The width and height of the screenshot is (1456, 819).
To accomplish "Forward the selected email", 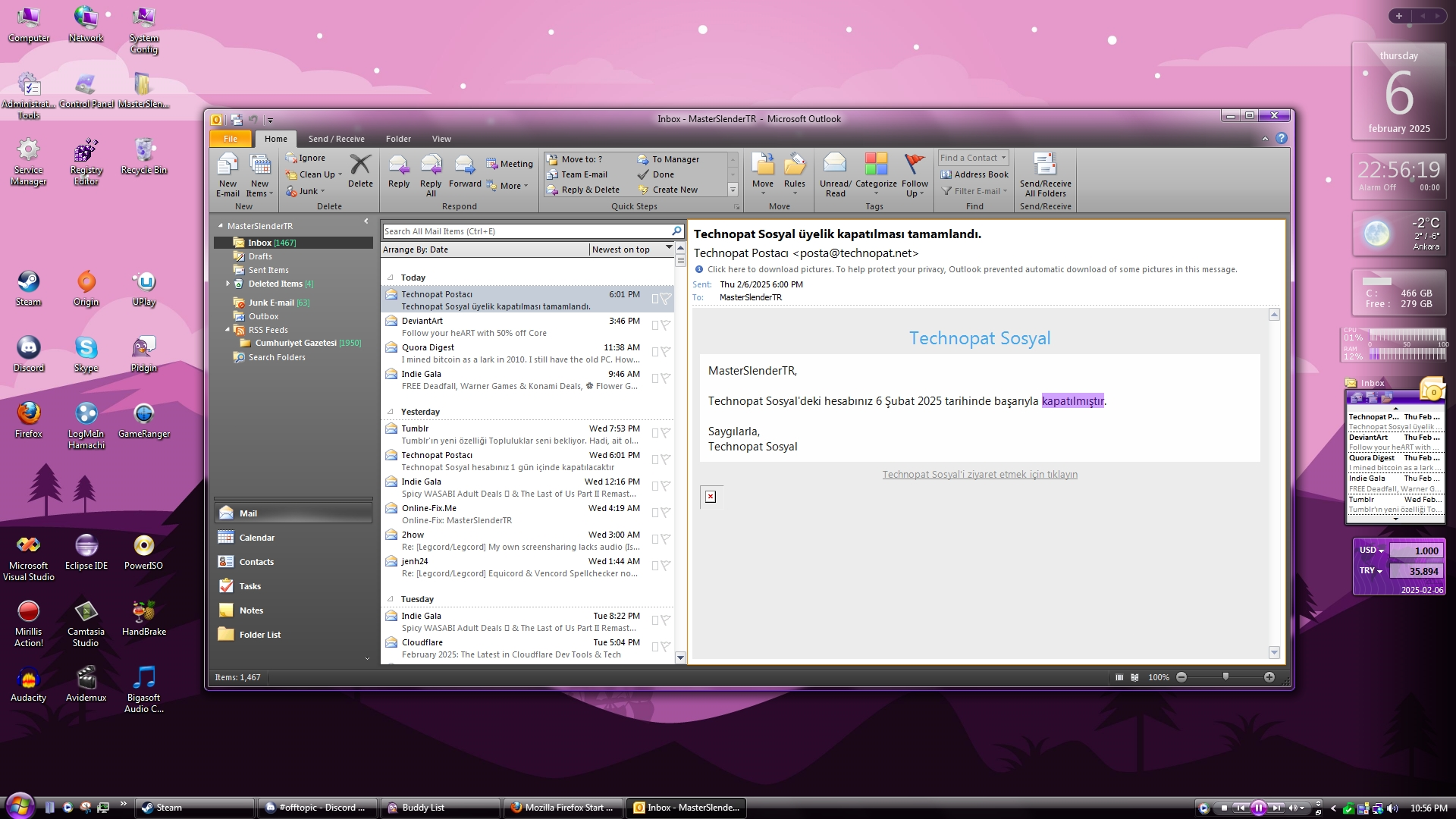I will point(465,171).
